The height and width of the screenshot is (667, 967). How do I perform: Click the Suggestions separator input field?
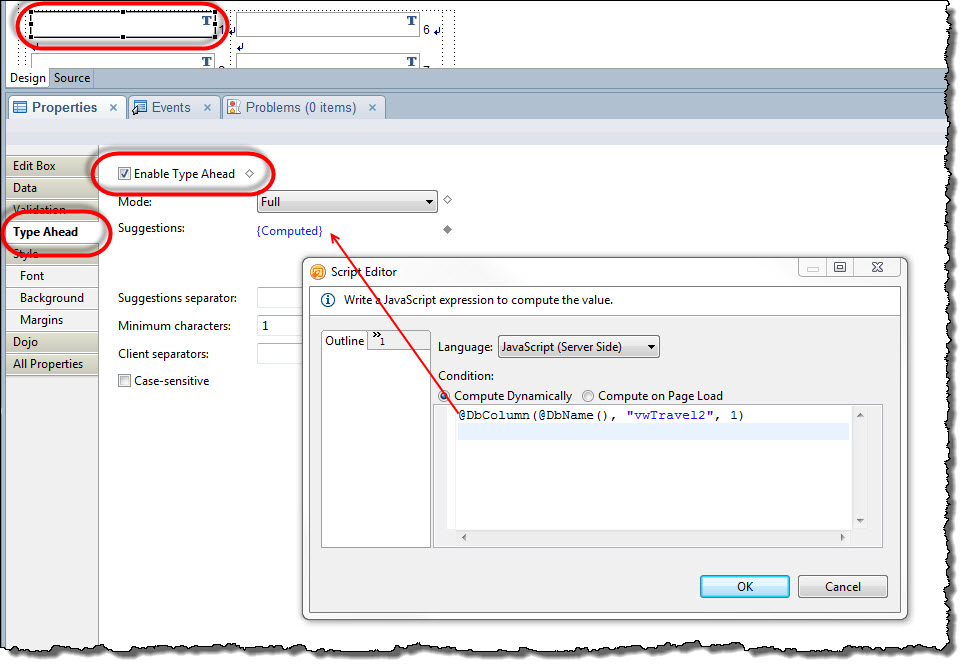click(280, 298)
